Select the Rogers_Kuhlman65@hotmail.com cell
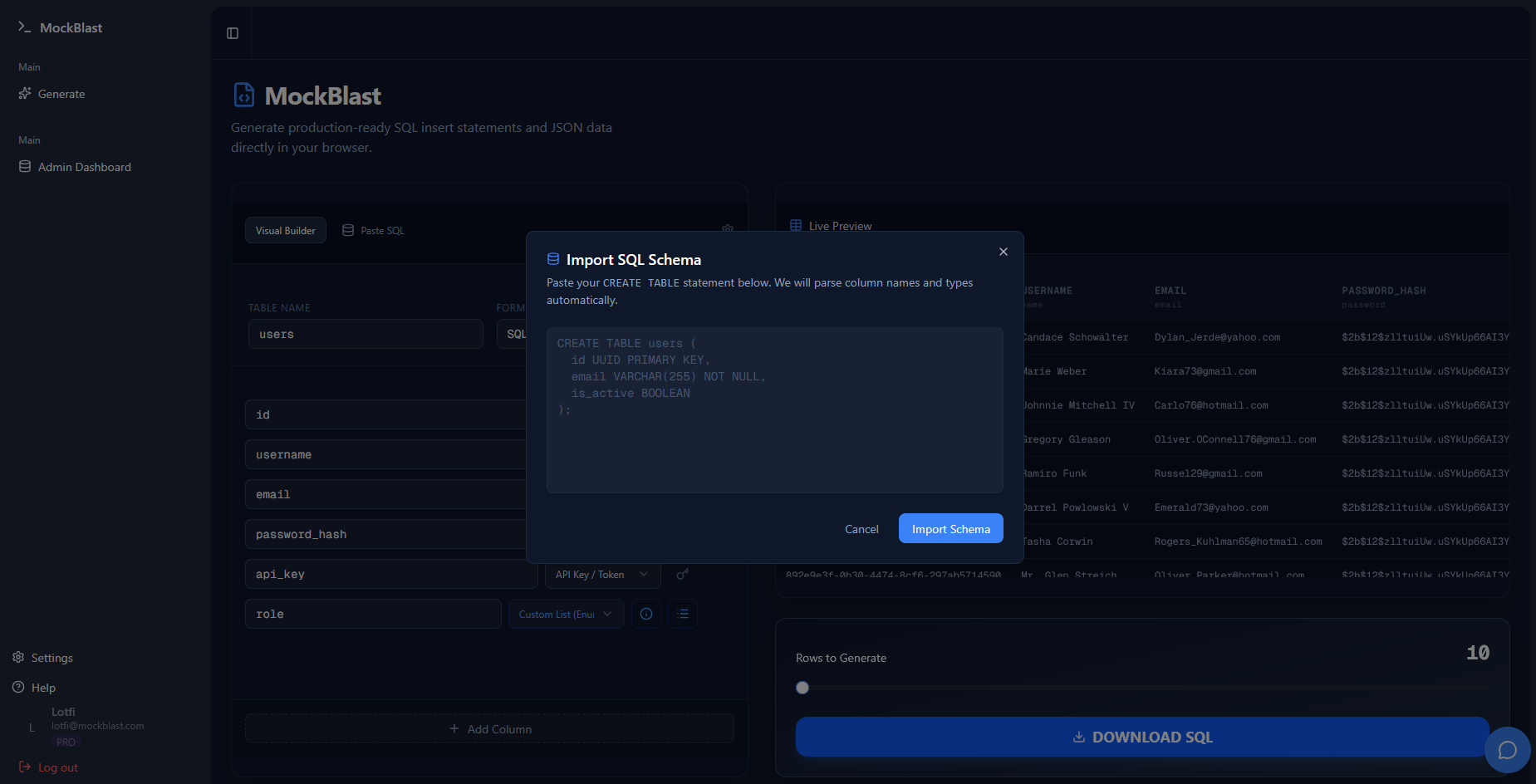 click(1238, 541)
